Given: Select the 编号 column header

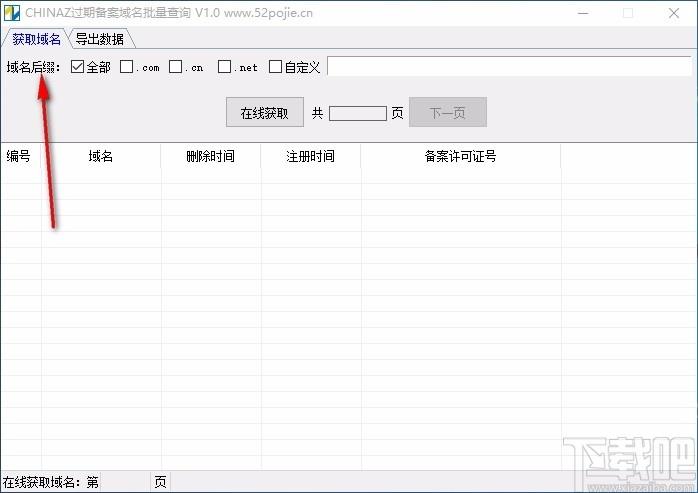Looking at the screenshot, I should tap(20, 156).
